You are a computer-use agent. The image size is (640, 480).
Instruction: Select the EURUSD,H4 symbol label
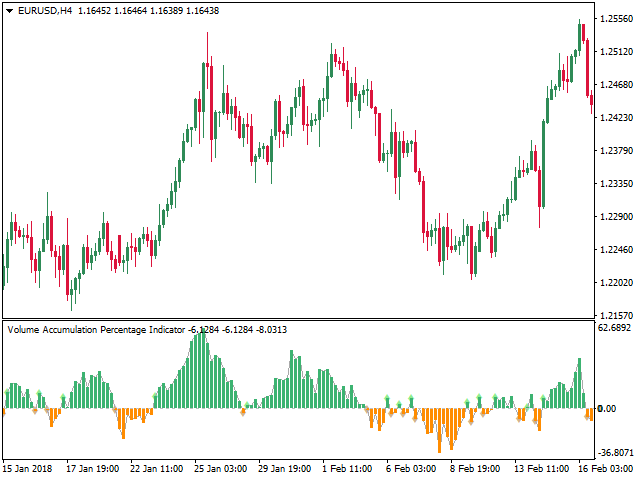(x=45, y=11)
